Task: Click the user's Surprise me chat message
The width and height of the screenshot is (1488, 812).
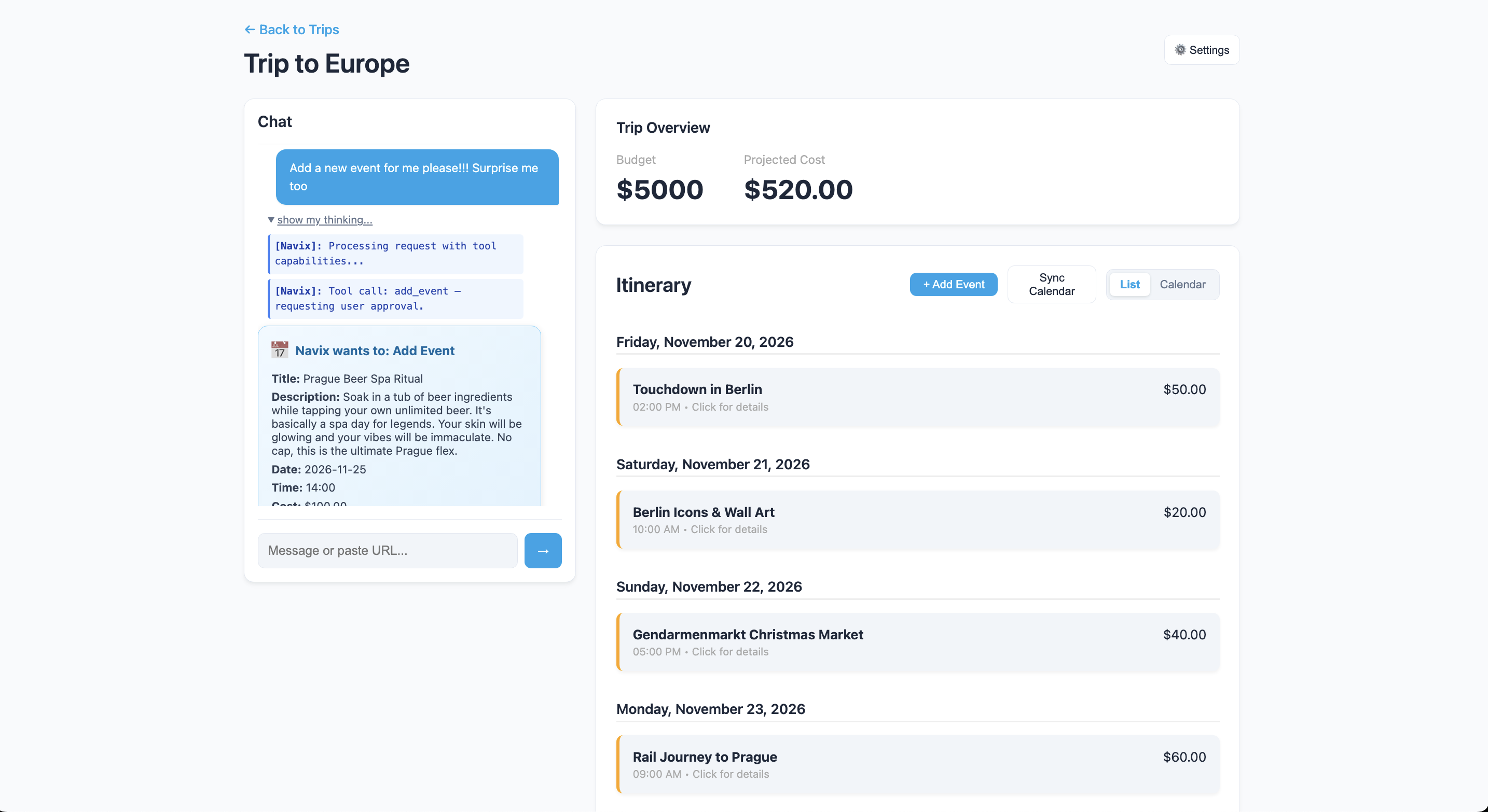Action: pyautogui.click(x=417, y=177)
